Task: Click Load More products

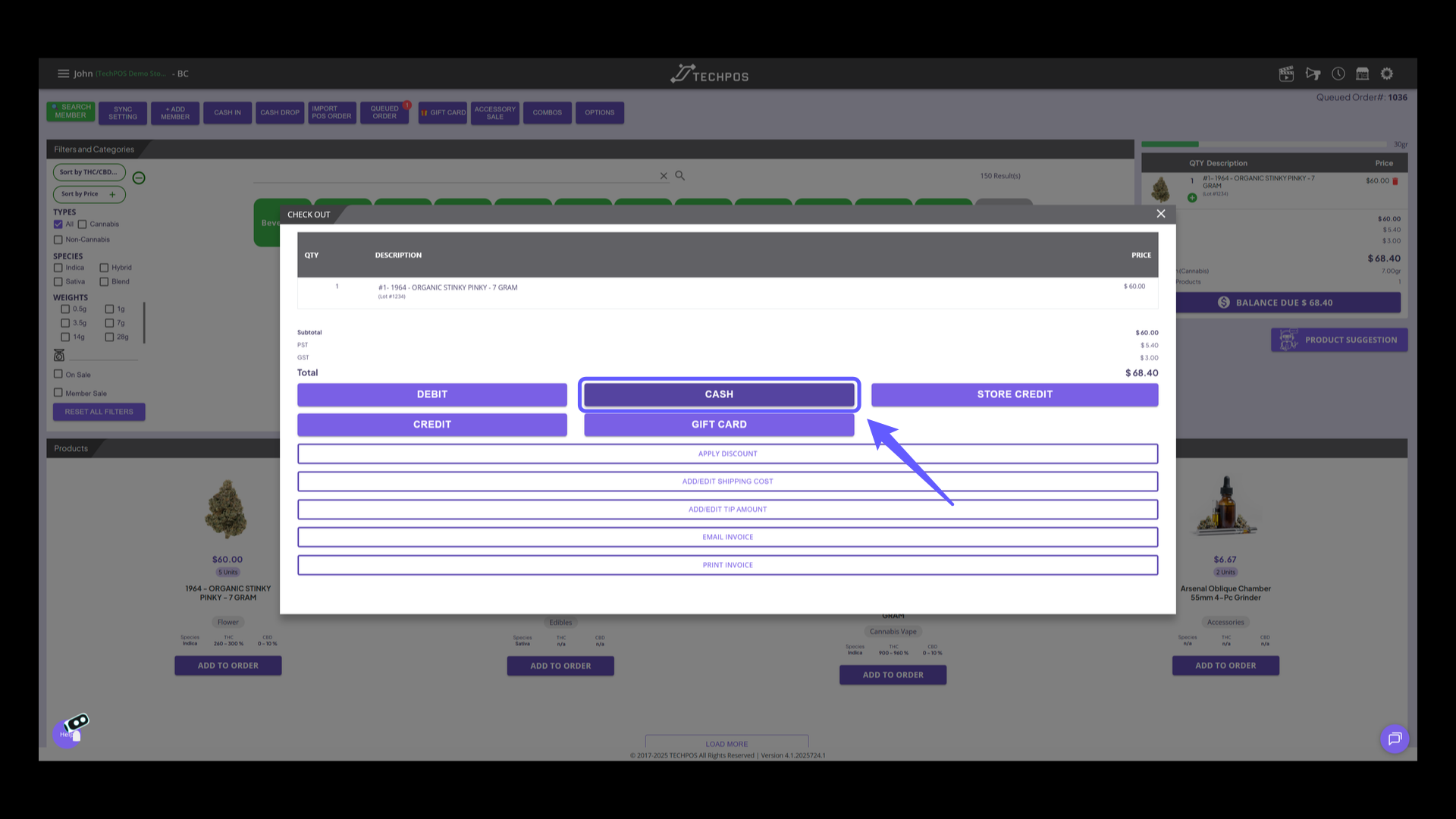Action: (726, 743)
